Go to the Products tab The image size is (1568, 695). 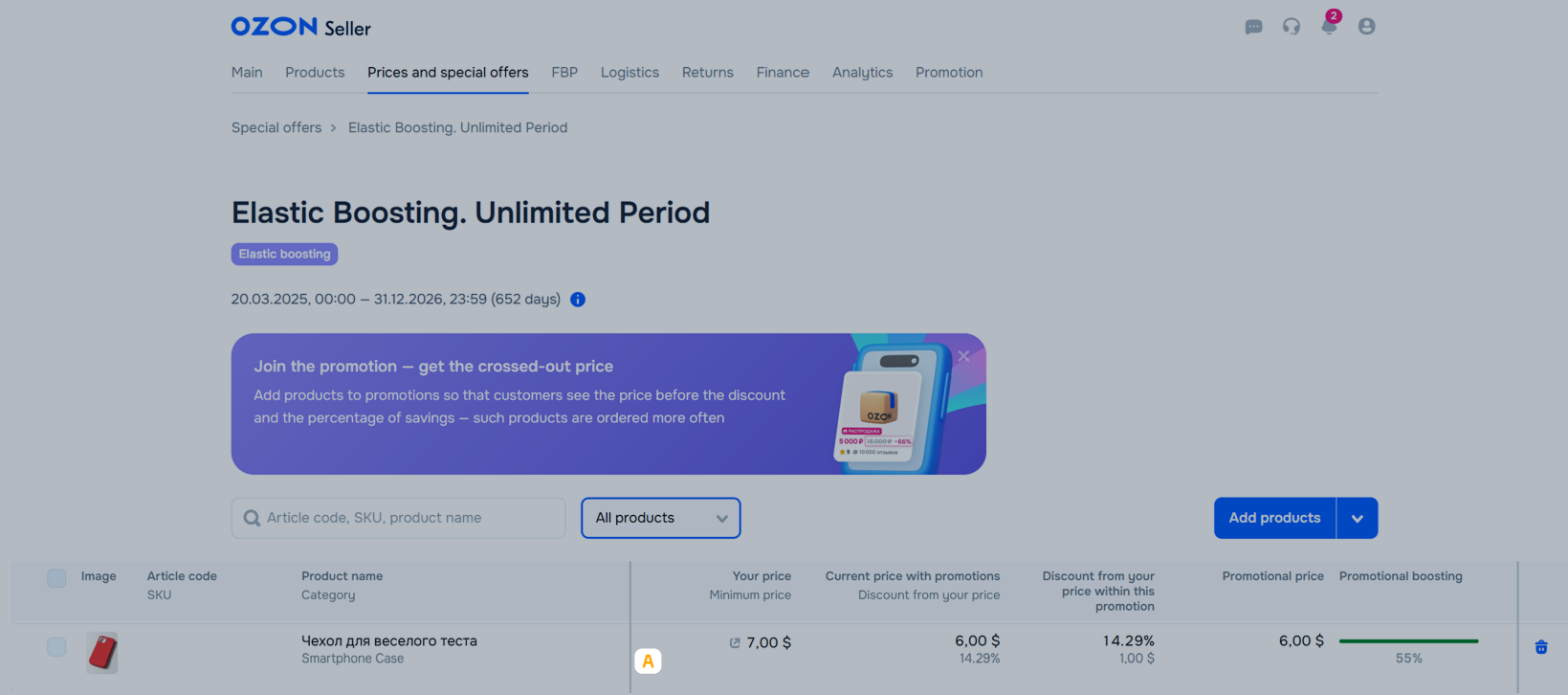click(315, 73)
